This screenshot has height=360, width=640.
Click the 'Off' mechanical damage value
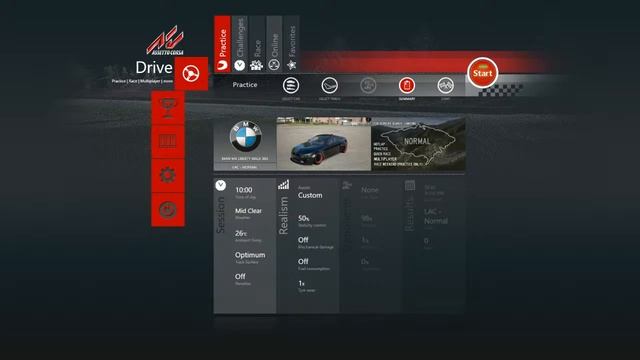303,240
